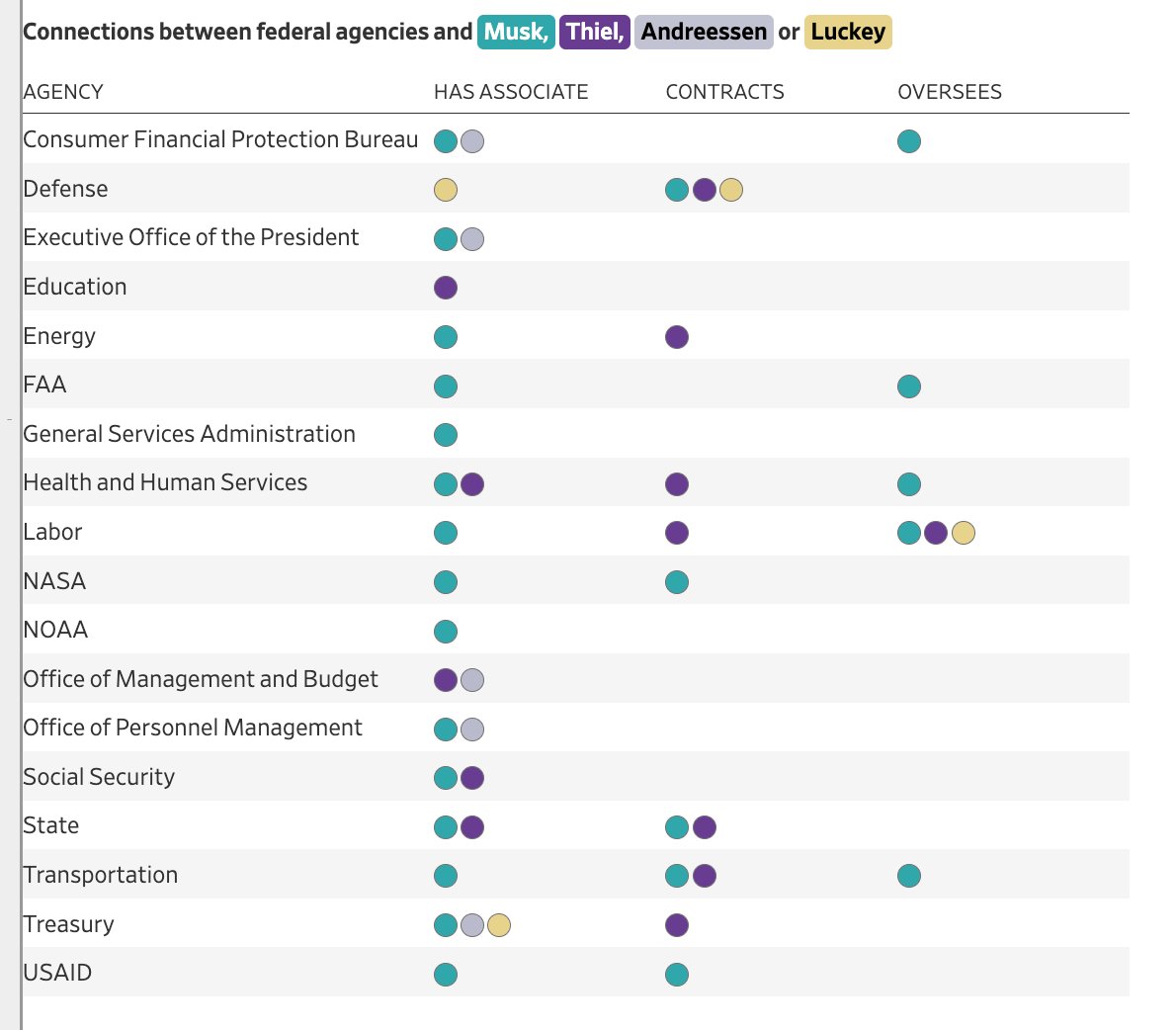Click the Musk legend tag in title

pyautogui.click(x=516, y=33)
